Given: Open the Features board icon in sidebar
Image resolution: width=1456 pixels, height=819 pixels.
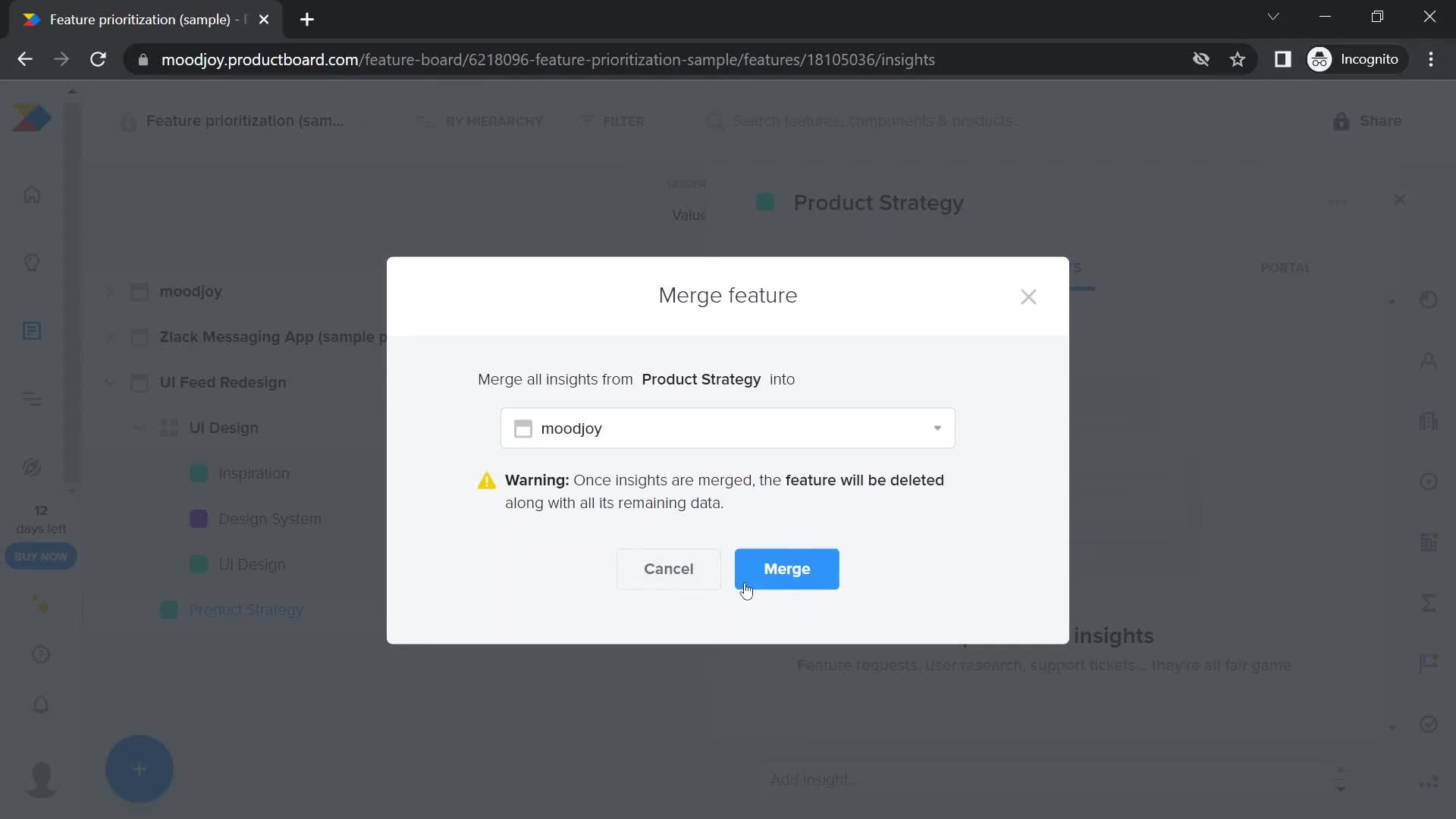Looking at the screenshot, I should pos(32,331).
